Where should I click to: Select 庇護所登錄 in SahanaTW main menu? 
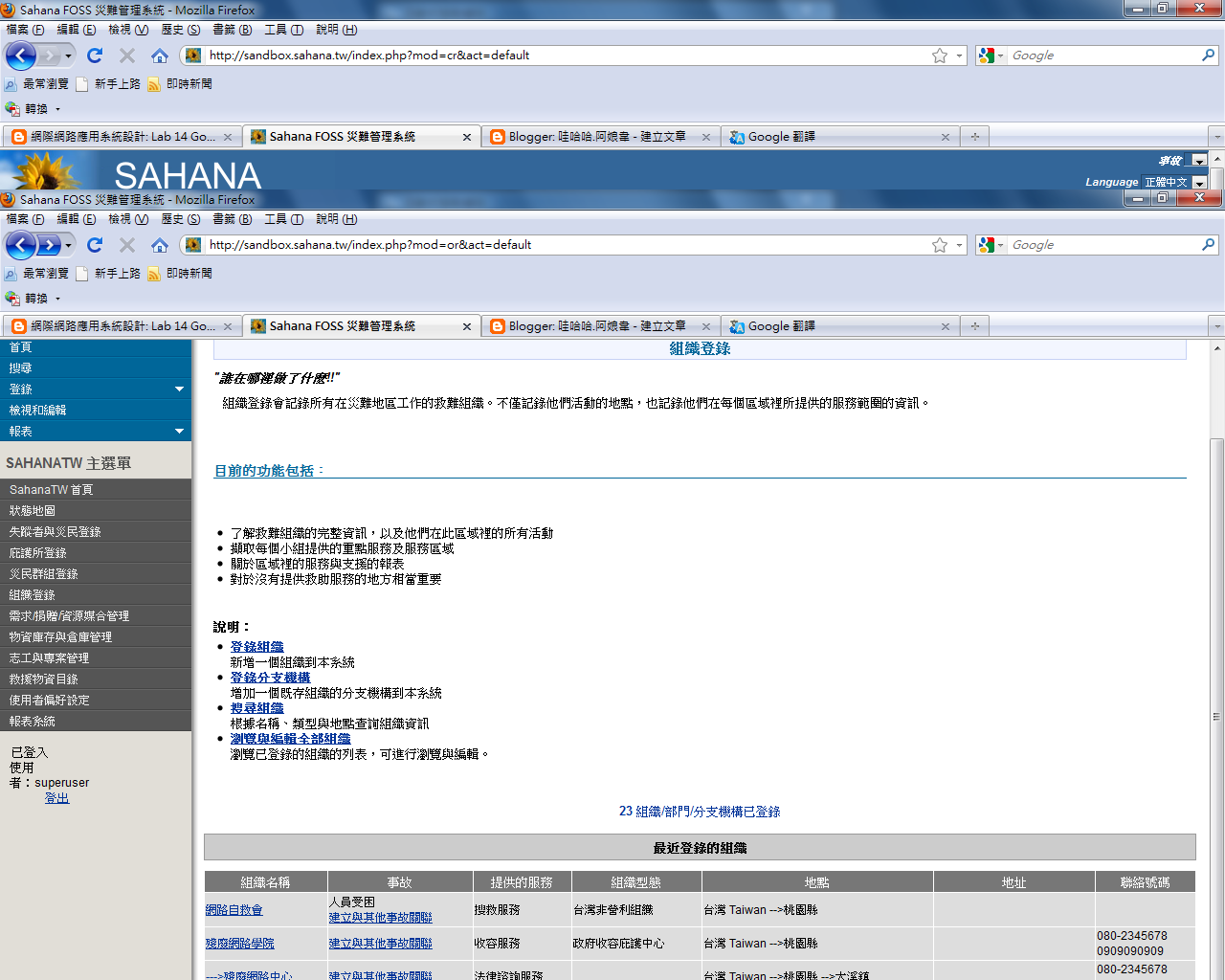point(96,553)
